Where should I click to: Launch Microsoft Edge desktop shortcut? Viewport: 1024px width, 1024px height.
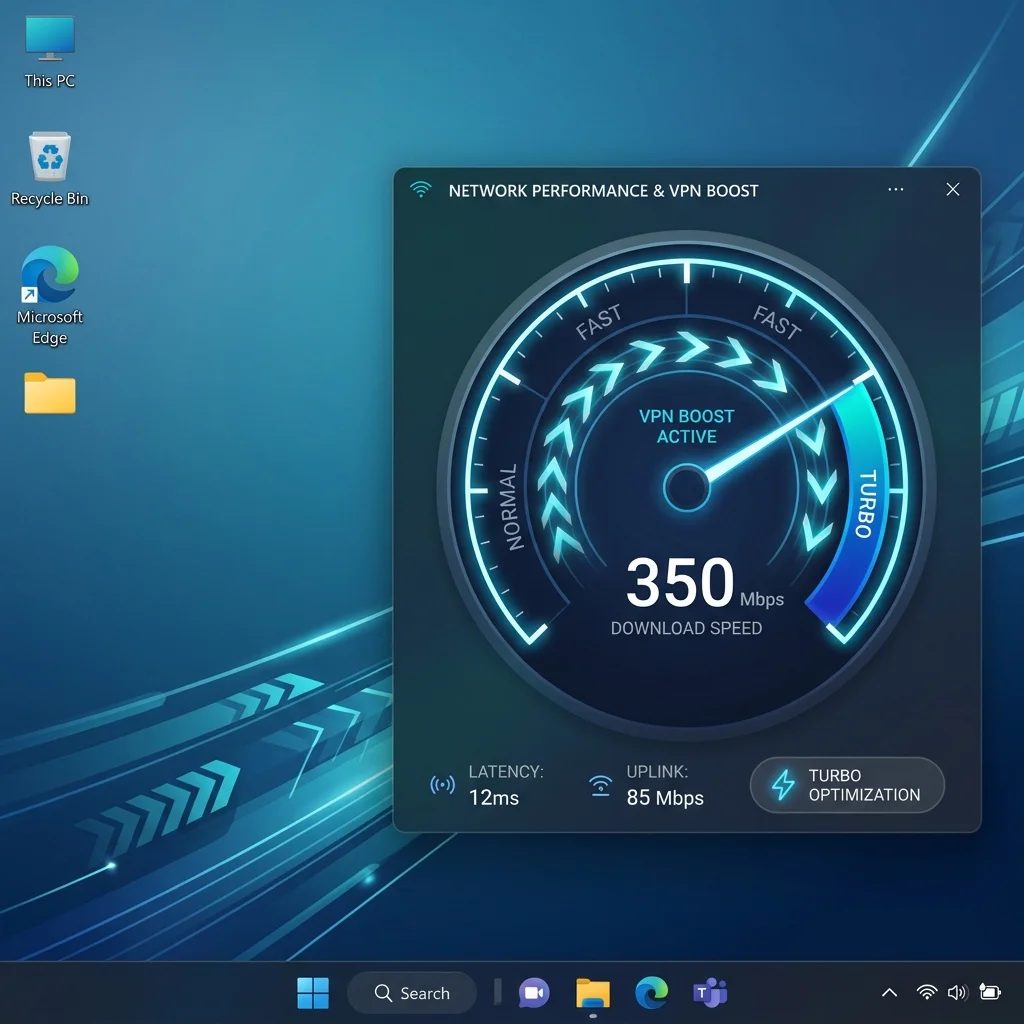point(50,296)
